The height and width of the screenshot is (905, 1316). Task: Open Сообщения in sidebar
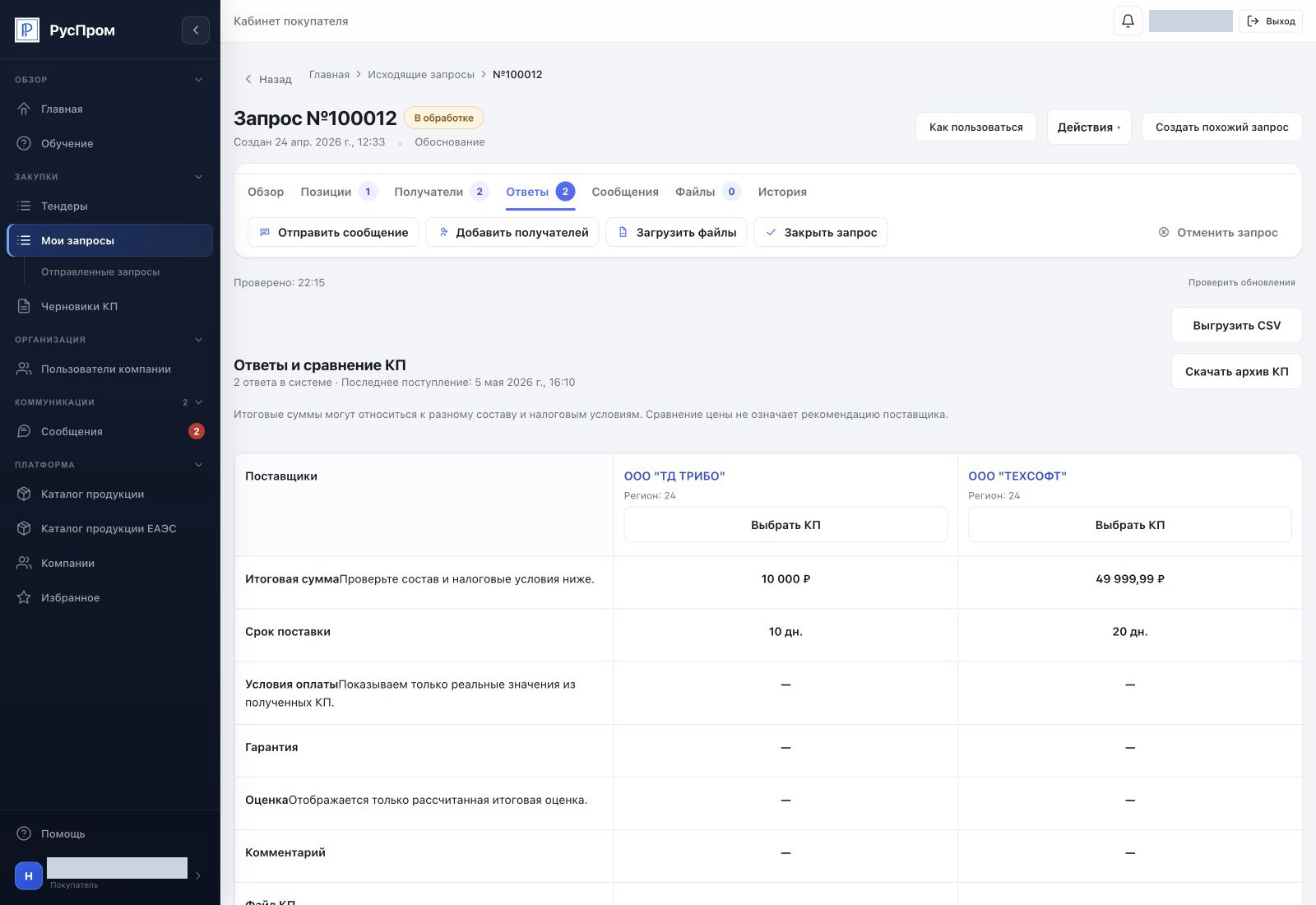click(x=110, y=431)
